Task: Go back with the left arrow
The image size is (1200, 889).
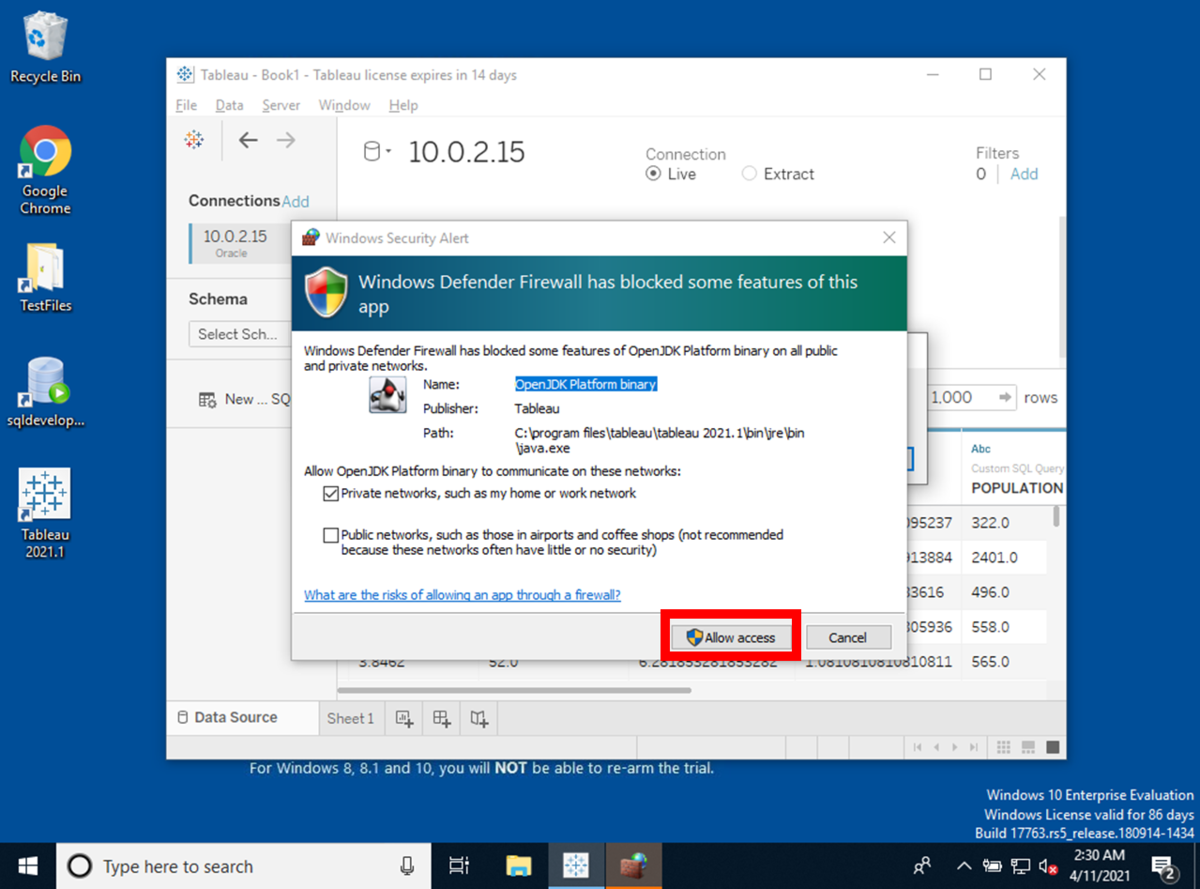Action: click(248, 140)
